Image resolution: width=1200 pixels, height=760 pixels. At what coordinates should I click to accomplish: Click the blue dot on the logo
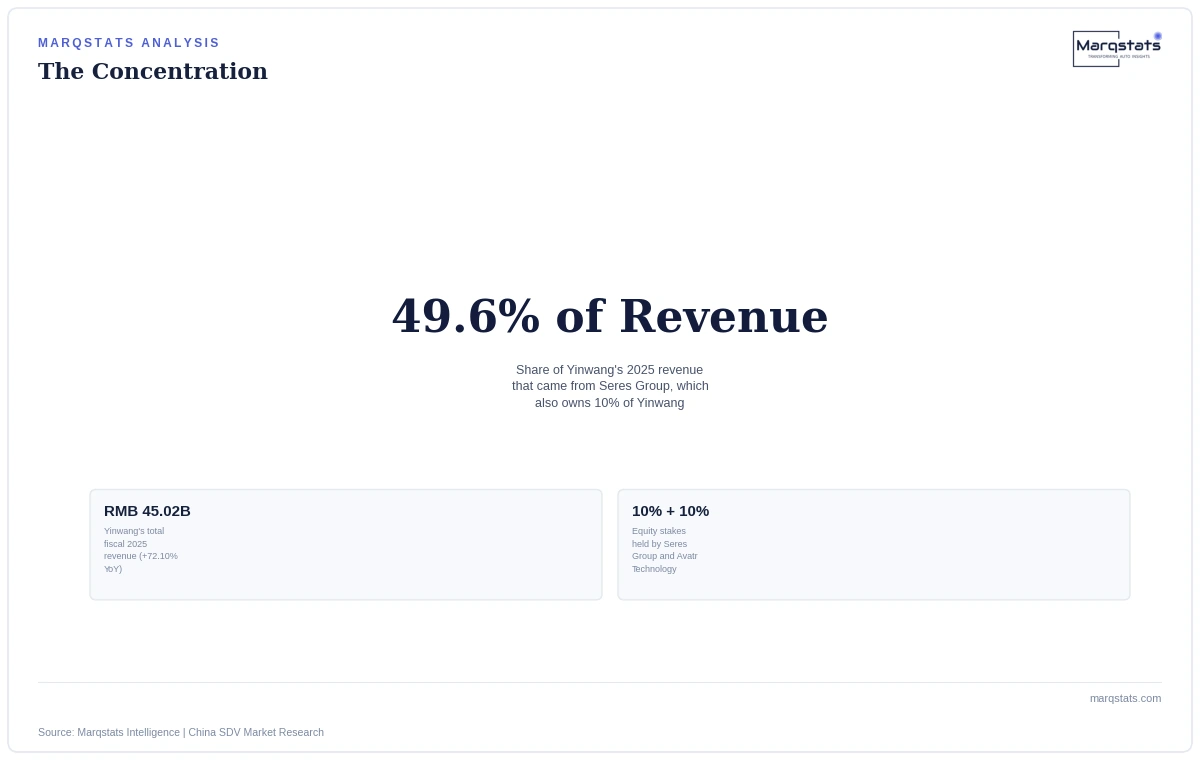1158,36
